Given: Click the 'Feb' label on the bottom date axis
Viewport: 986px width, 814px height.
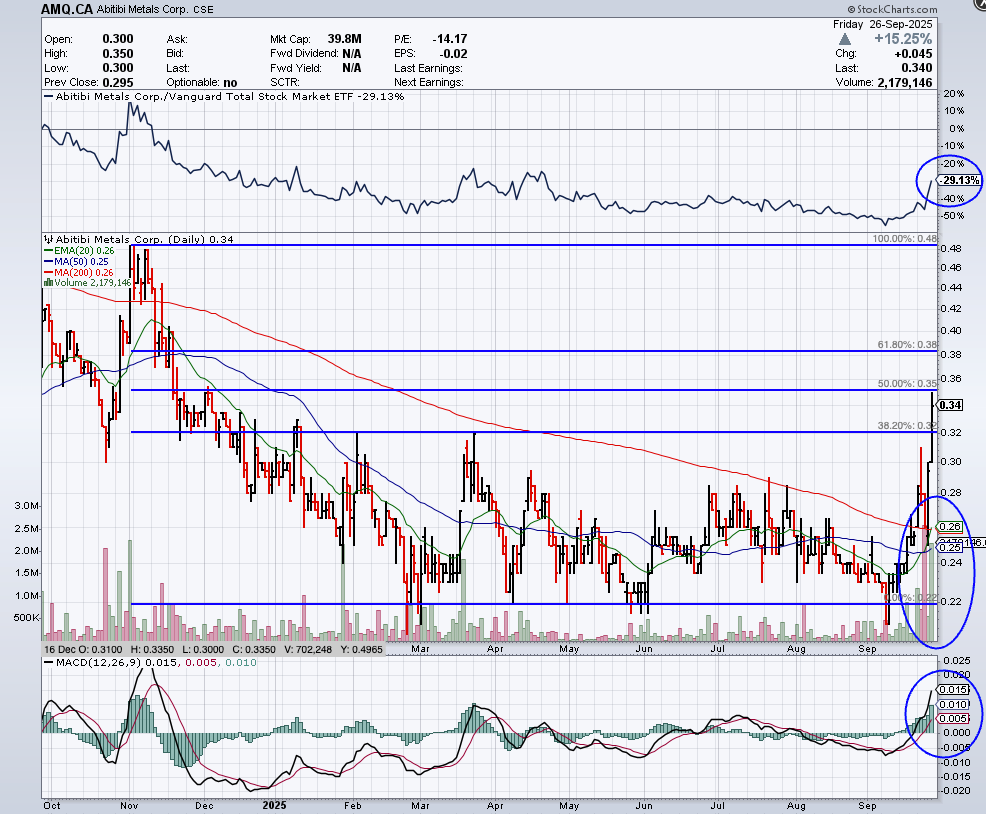Looking at the screenshot, I should (353, 805).
